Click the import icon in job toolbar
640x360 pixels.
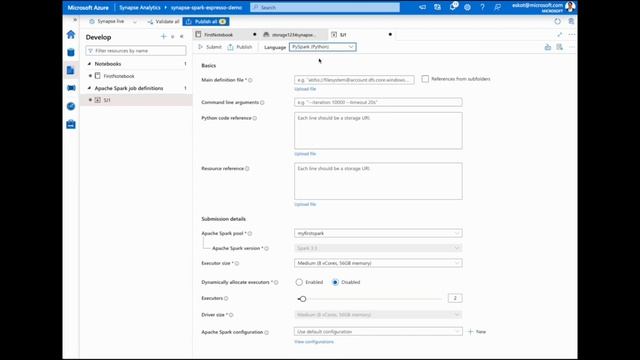point(548,47)
